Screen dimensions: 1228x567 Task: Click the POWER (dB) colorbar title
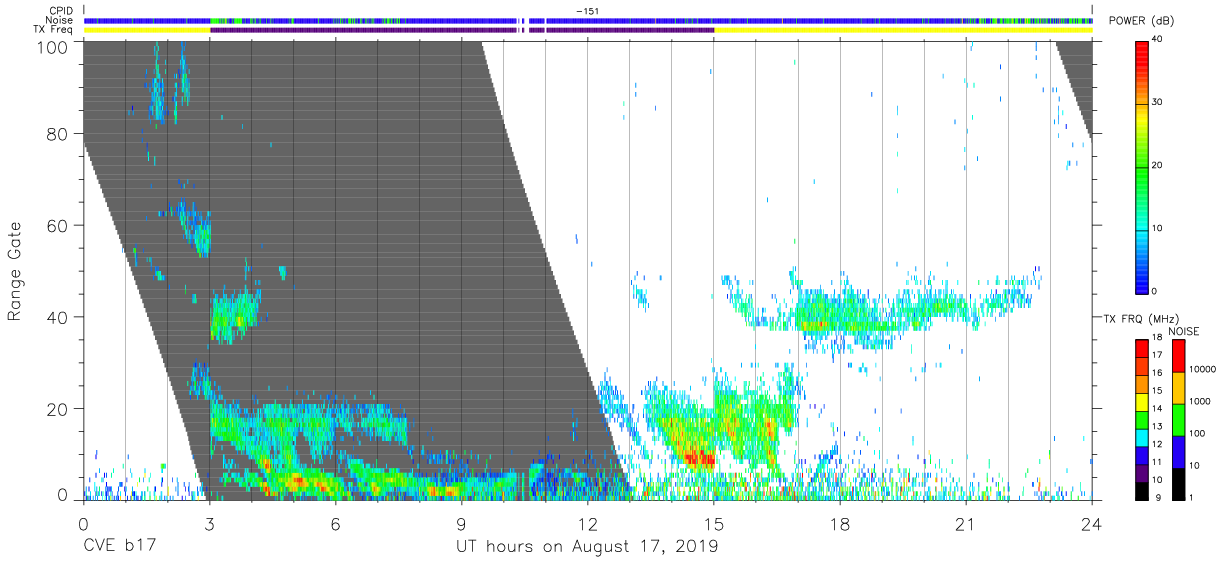pos(1141,20)
